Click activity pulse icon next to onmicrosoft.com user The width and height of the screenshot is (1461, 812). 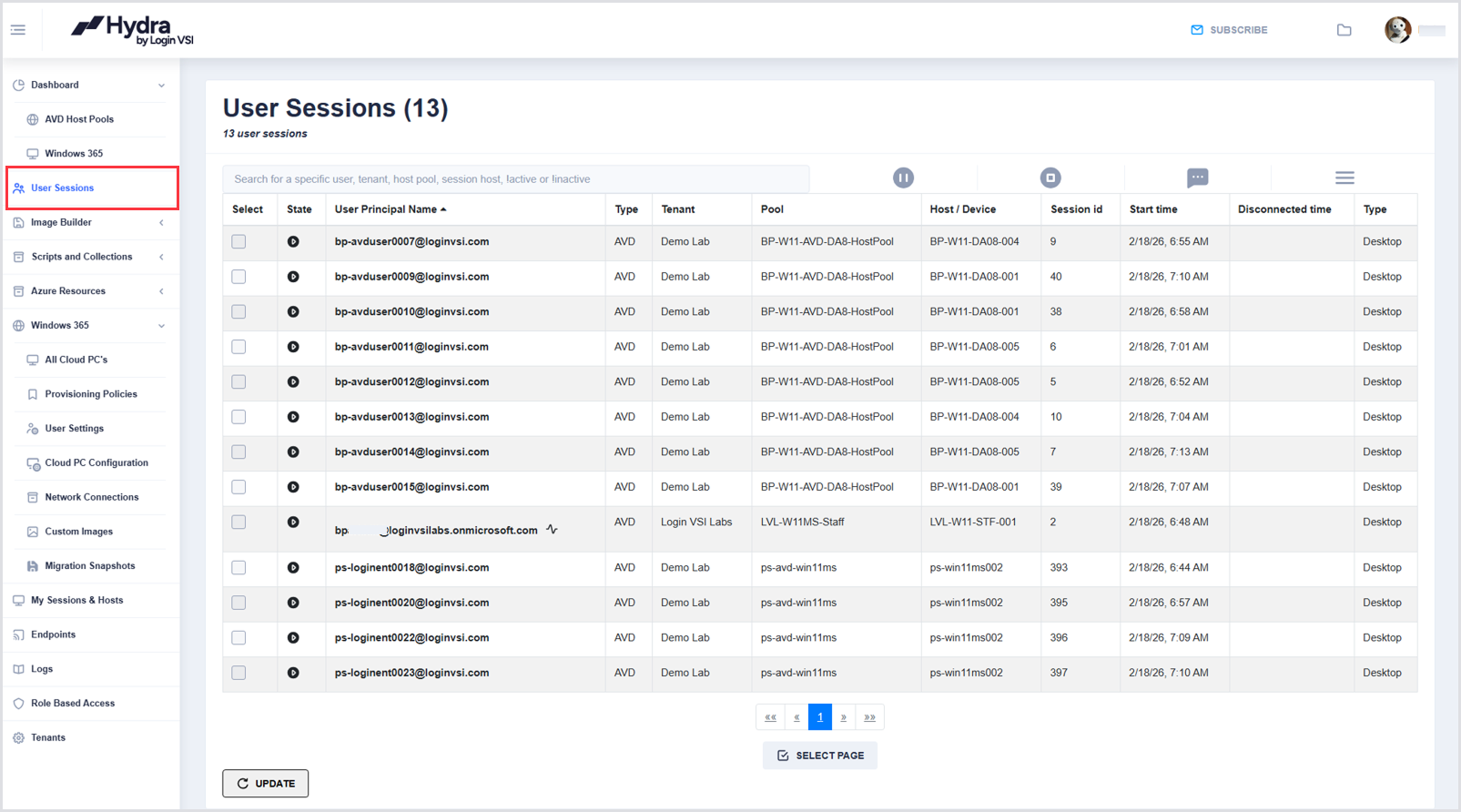(552, 529)
